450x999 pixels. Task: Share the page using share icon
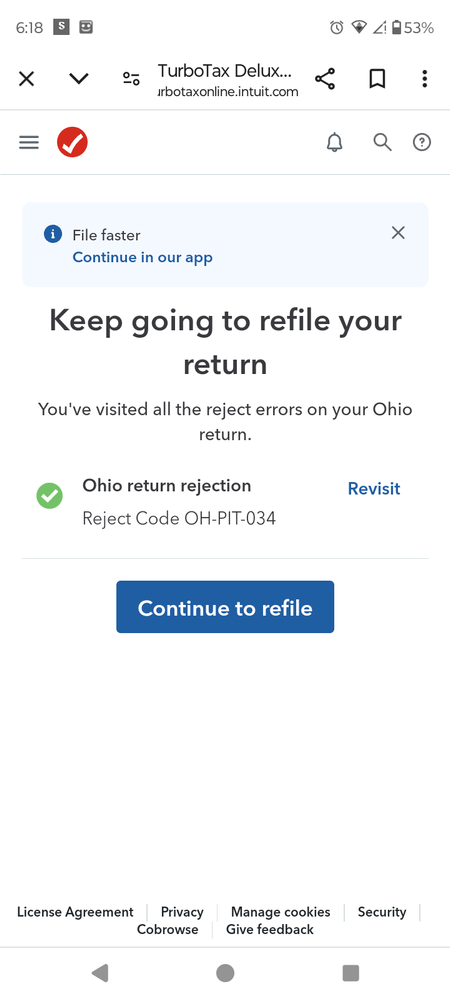[x=325, y=79]
